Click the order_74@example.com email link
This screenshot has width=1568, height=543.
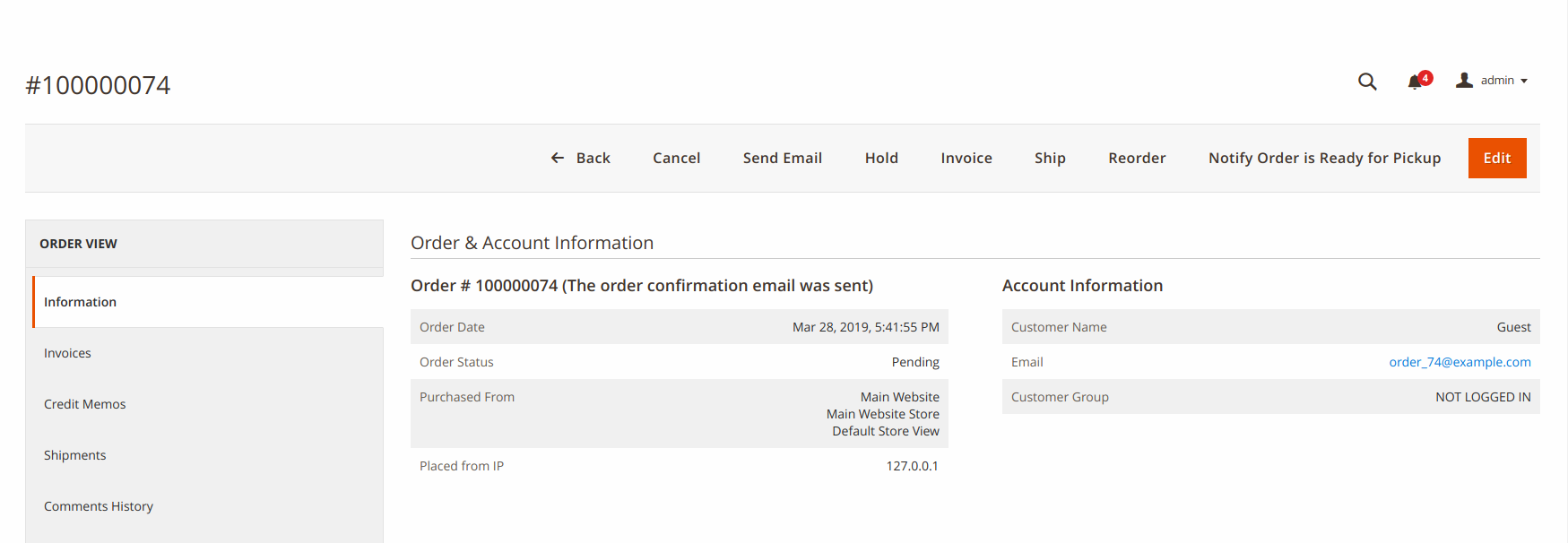point(1460,362)
